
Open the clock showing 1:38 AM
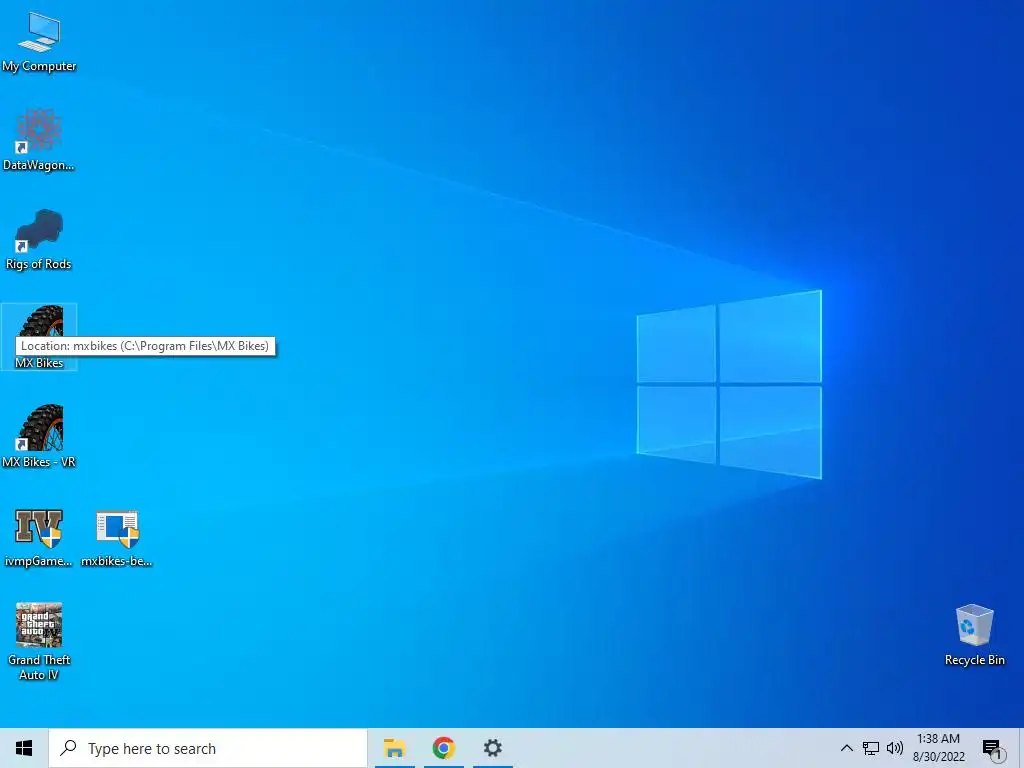[x=938, y=748]
